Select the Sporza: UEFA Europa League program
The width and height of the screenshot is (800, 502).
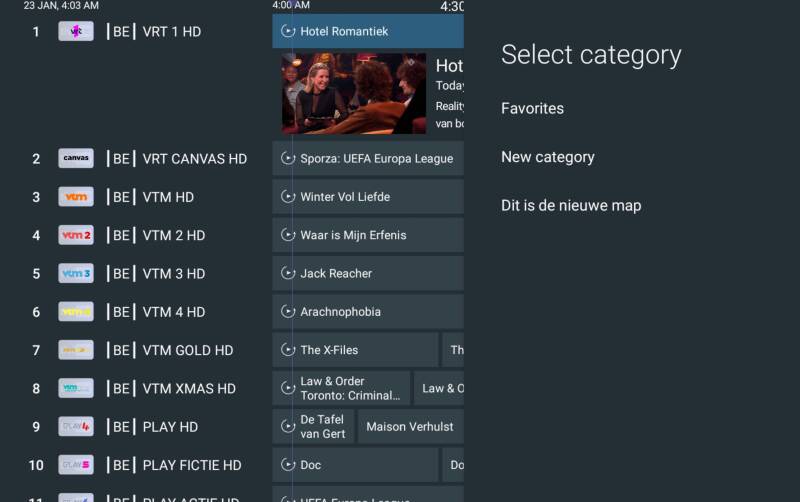pyautogui.click(x=367, y=158)
